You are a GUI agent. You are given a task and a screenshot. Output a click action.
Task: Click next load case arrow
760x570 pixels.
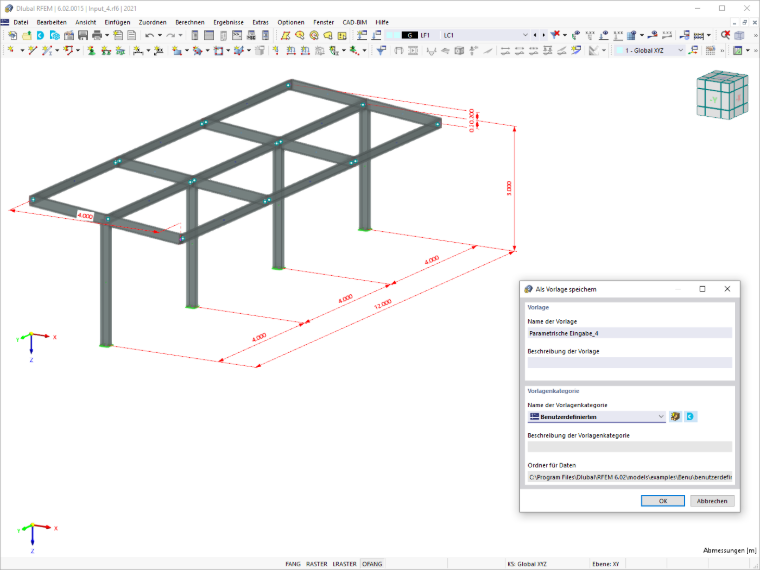543,35
